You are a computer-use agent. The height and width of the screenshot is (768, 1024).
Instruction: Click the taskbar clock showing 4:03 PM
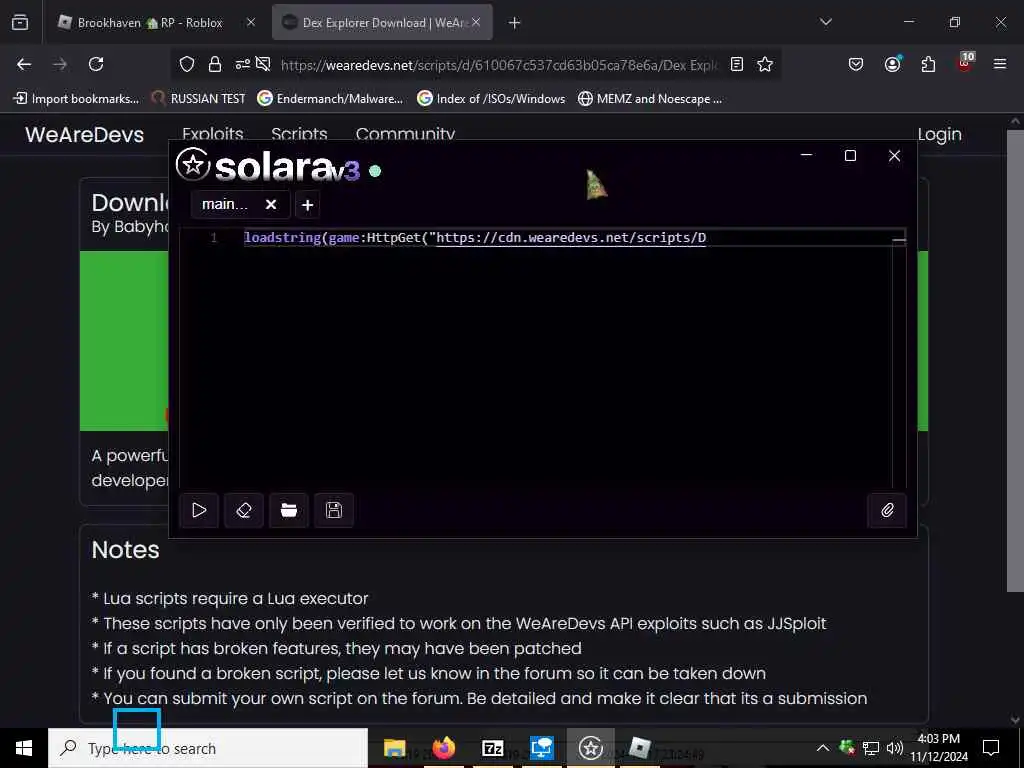tap(939, 748)
